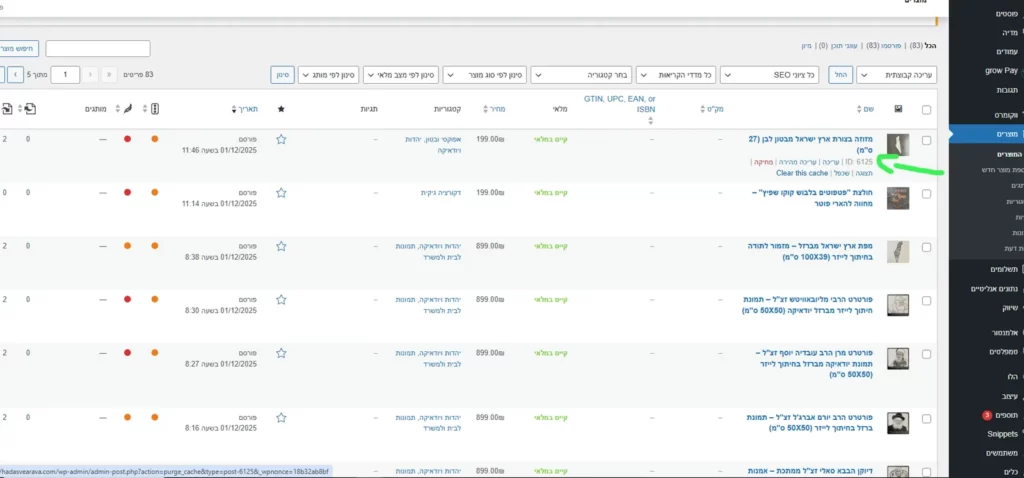Expand the כל ציוני SEO filter dropdown
The width and height of the screenshot is (1024, 478).
click(x=769, y=75)
